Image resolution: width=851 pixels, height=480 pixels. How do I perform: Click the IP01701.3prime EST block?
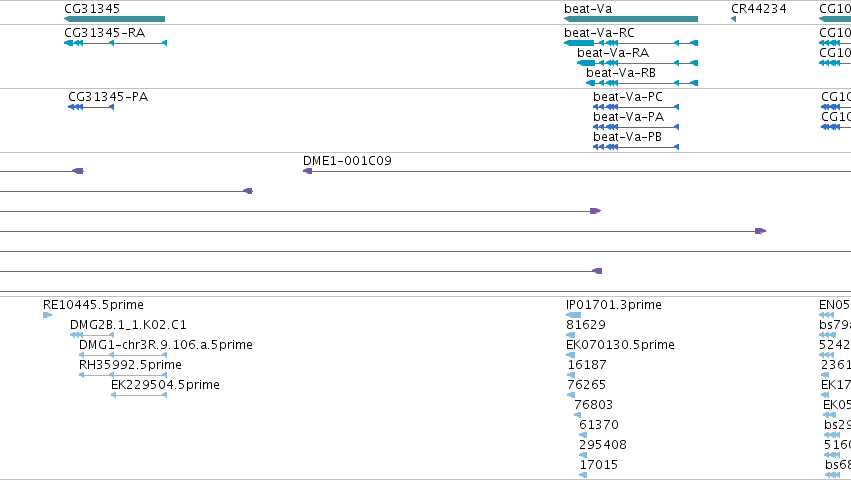(573, 315)
